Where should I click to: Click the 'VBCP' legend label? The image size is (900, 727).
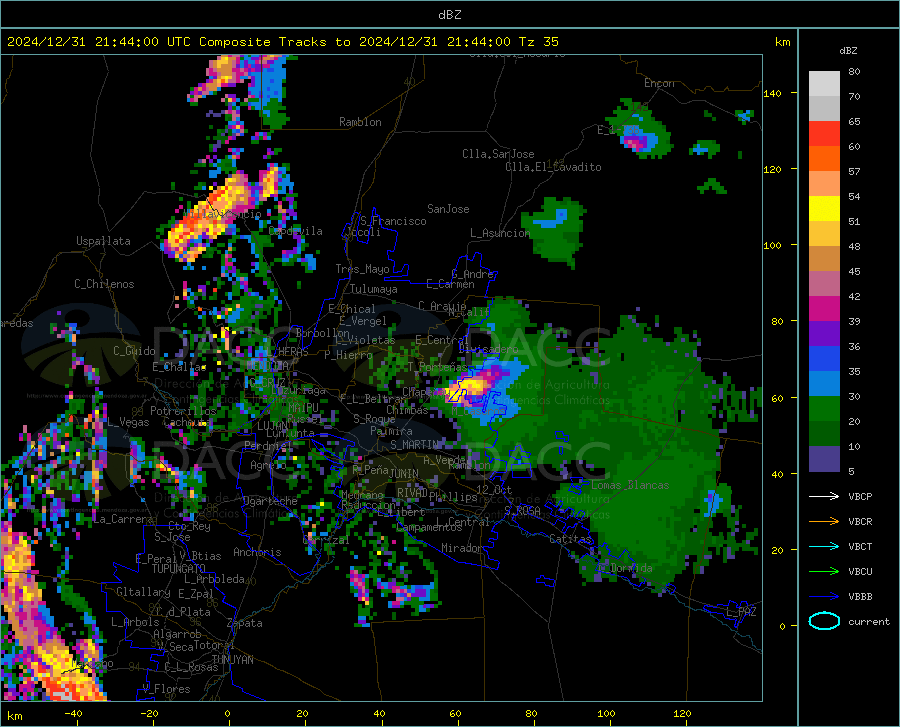point(860,496)
